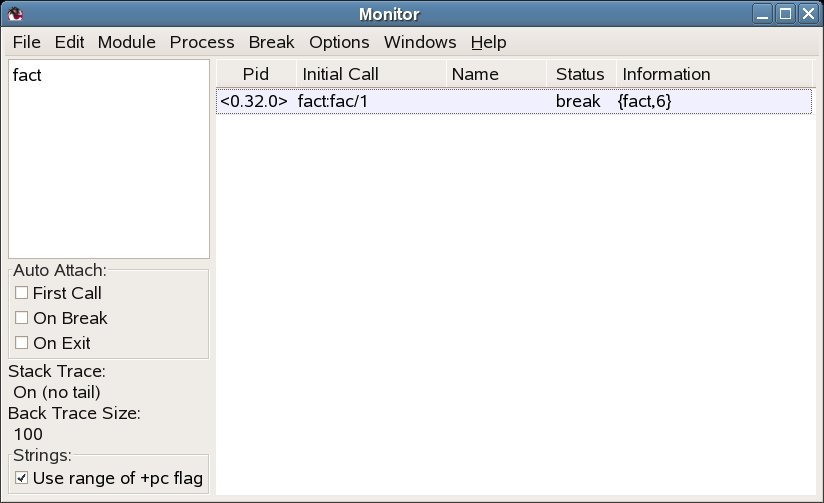Image resolution: width=824 pixels, height=503 pixels.
Task: Maximize the Monitor window
Action: click(x=786, y=14)
